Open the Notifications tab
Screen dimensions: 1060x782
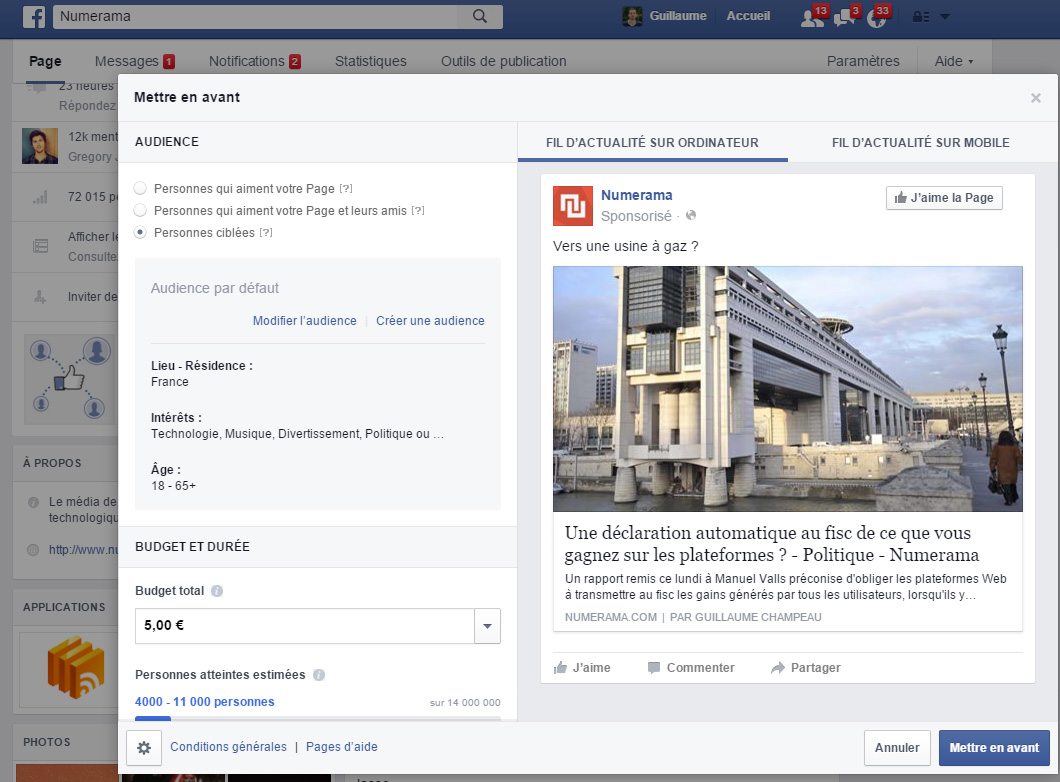coord(254,61)
